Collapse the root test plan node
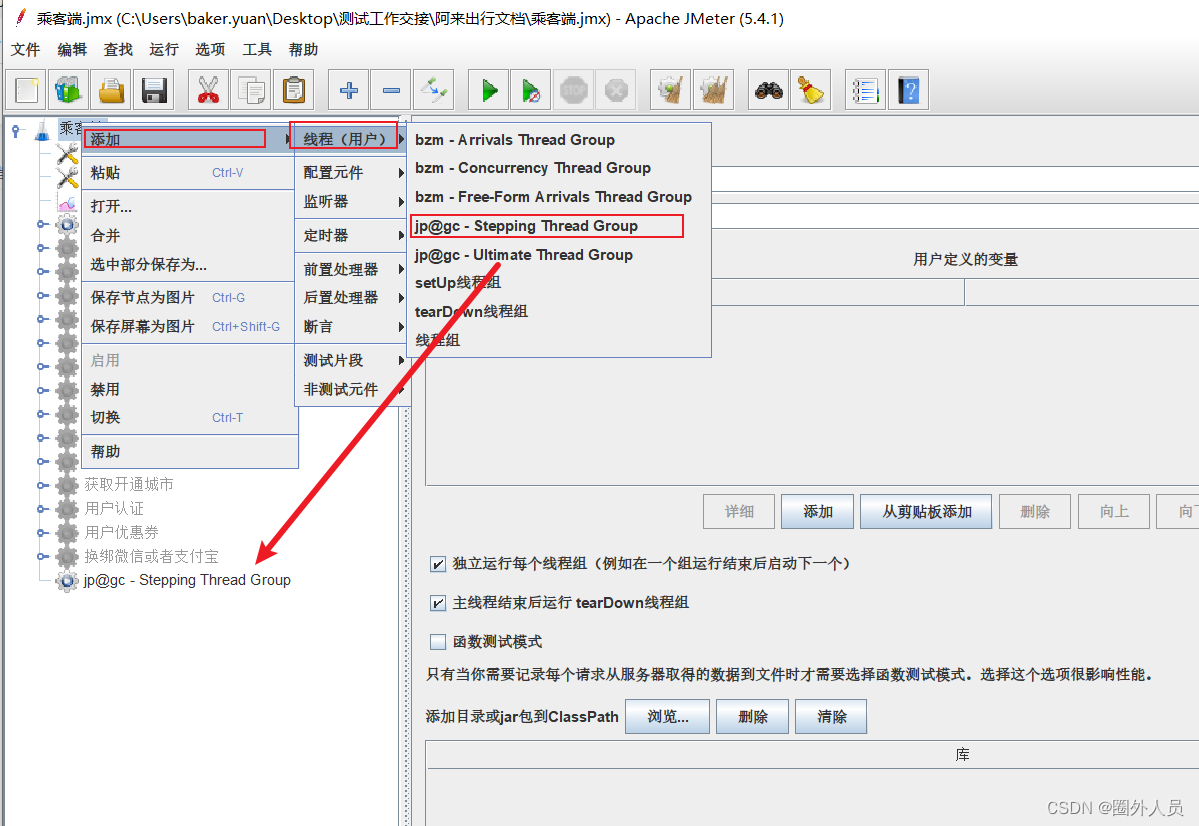This screenshot has height=826, width=1199. click(x=15, y=131)
